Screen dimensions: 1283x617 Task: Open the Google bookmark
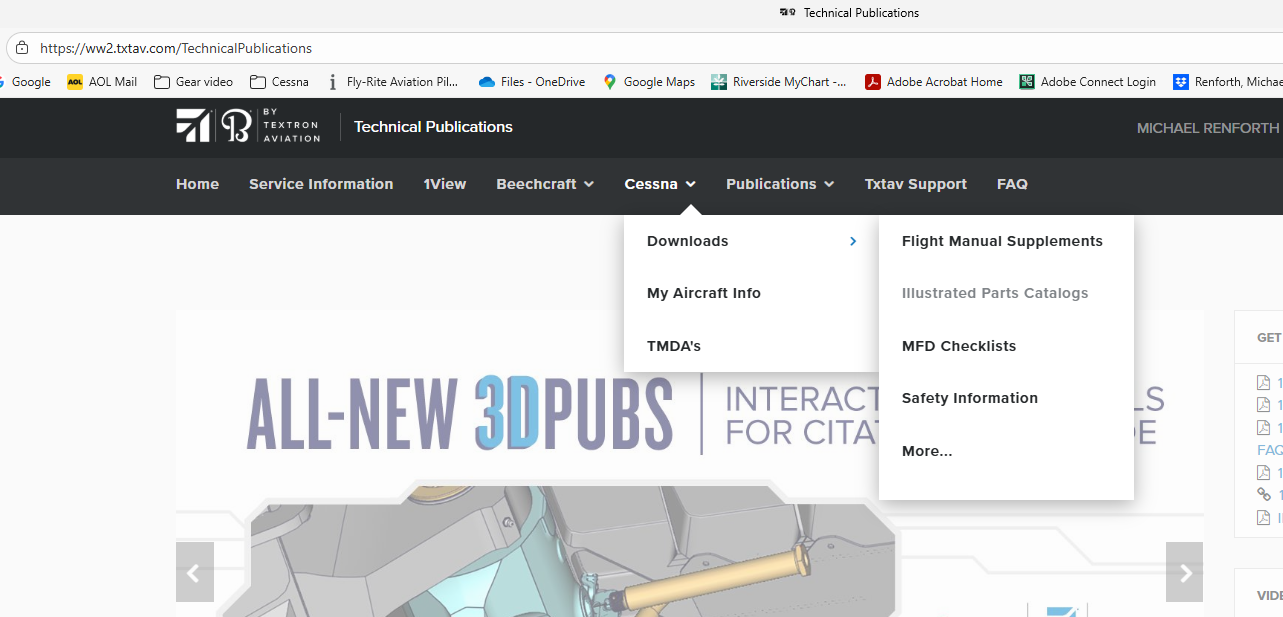[x=24, y=82]
